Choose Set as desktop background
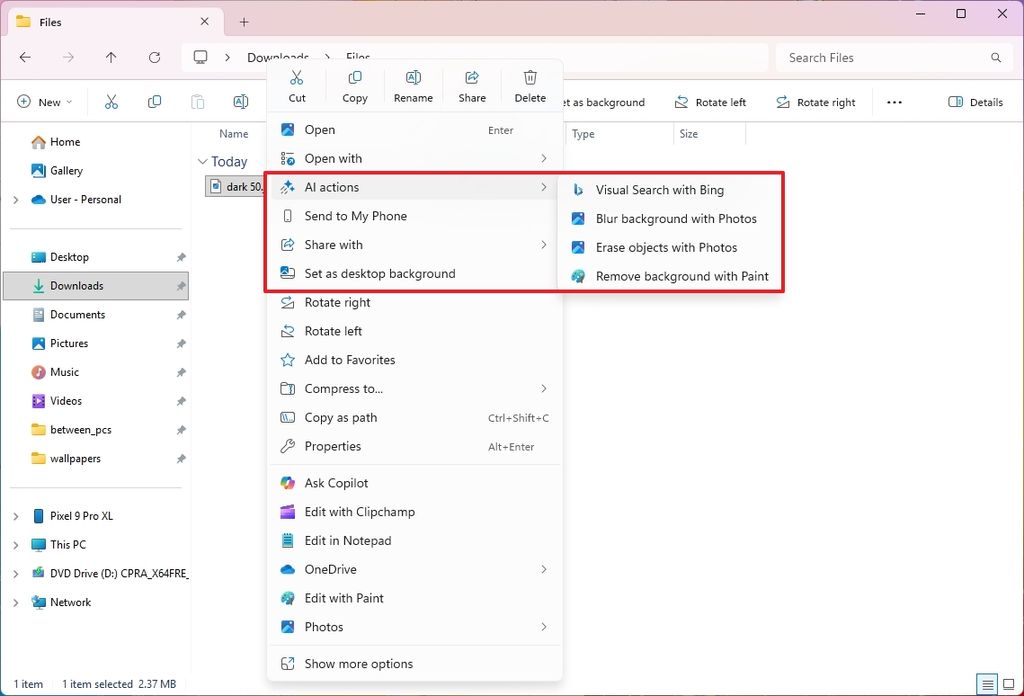The image size is (1024, 696). click(x=380, y=273)
